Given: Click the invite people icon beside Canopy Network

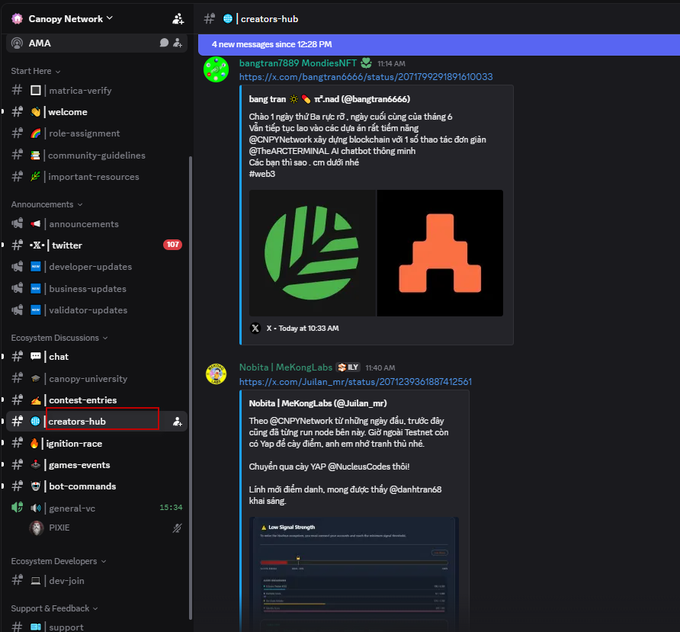Looking at the screenshot, I should tap(178, 19).
